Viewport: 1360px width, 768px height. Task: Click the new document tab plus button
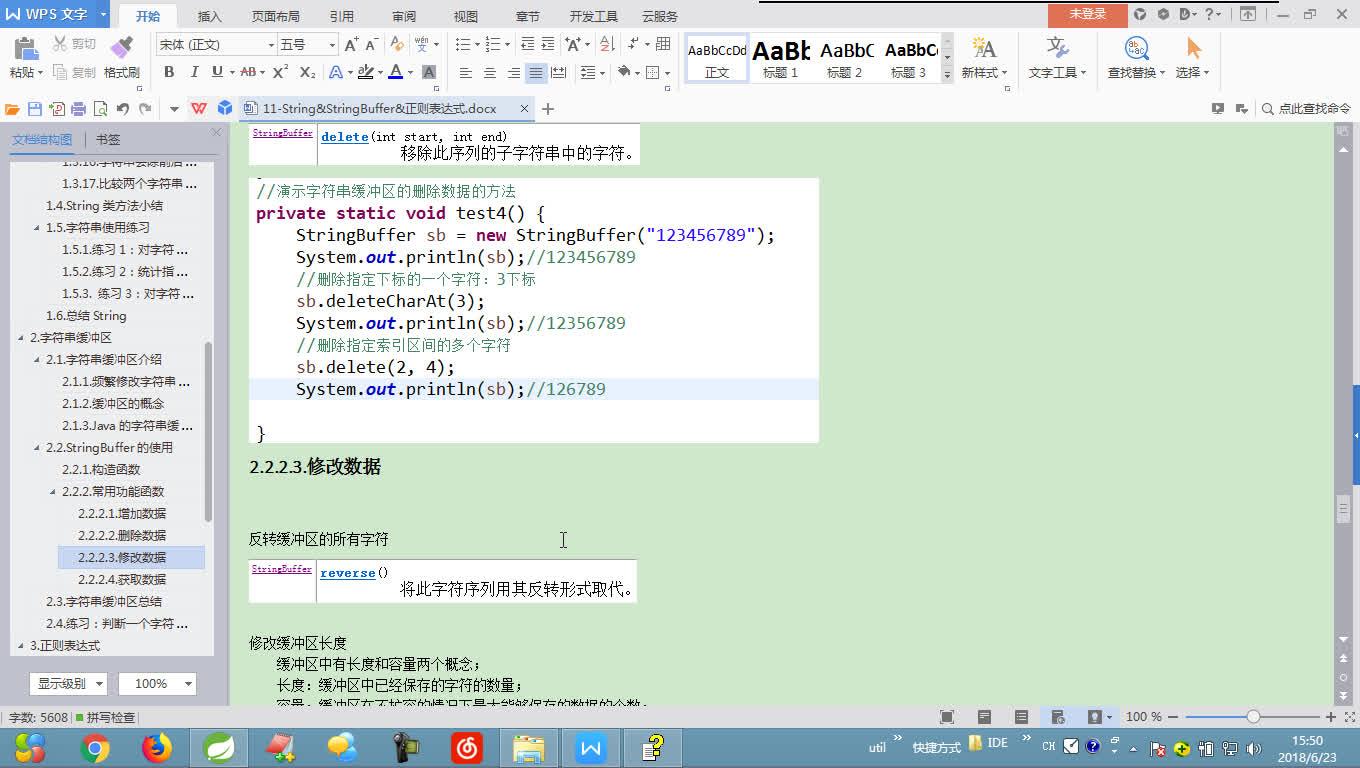pyautogui.click(x=548, y=109)
